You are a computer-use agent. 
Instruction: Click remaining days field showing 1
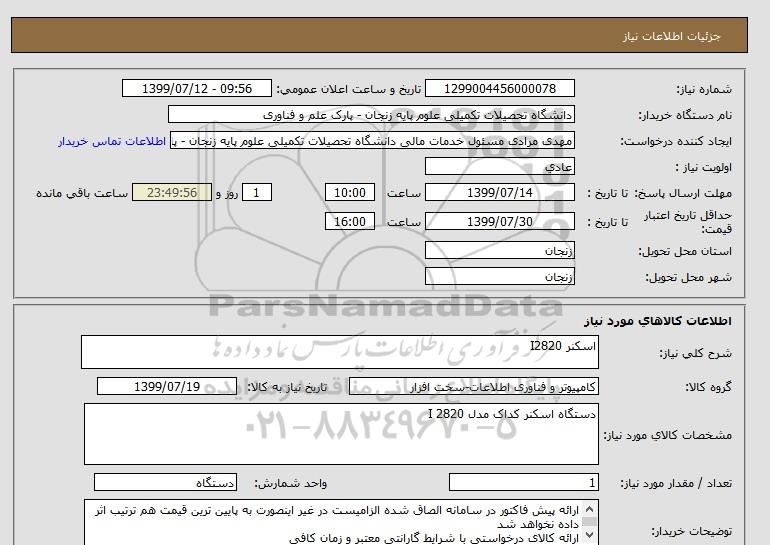pyautogui.click(x=257, y=192)
